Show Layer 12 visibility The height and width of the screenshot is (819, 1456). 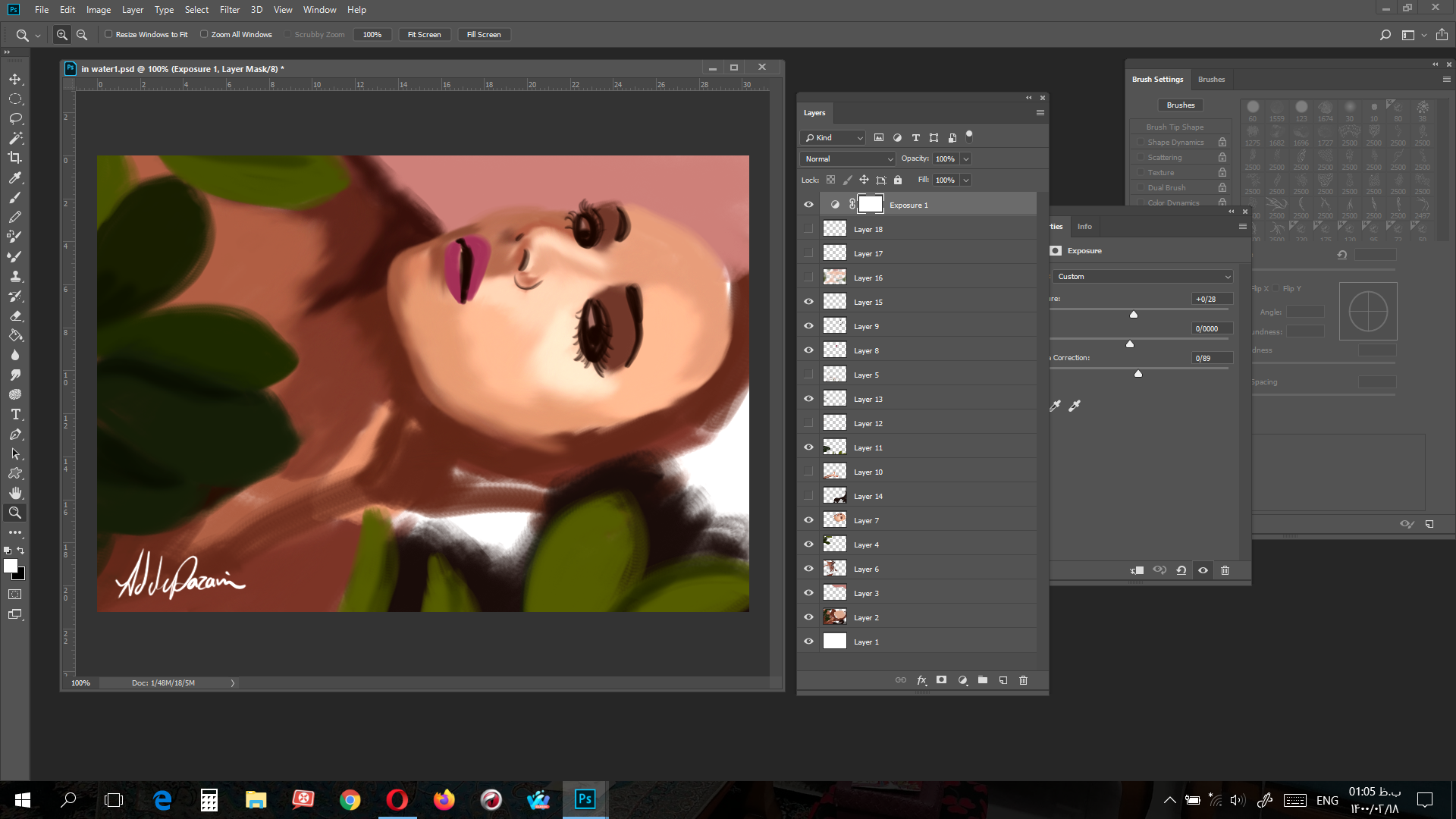[x=808, y=423]
